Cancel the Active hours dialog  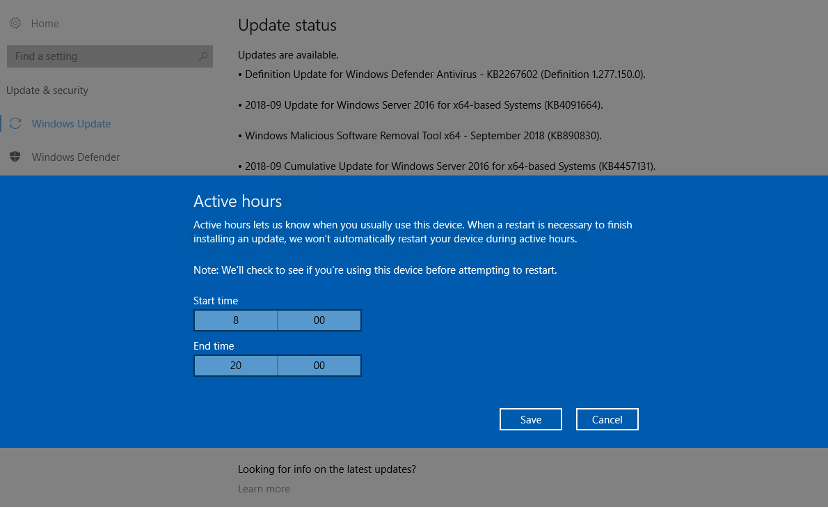click(x=607, y=419)
